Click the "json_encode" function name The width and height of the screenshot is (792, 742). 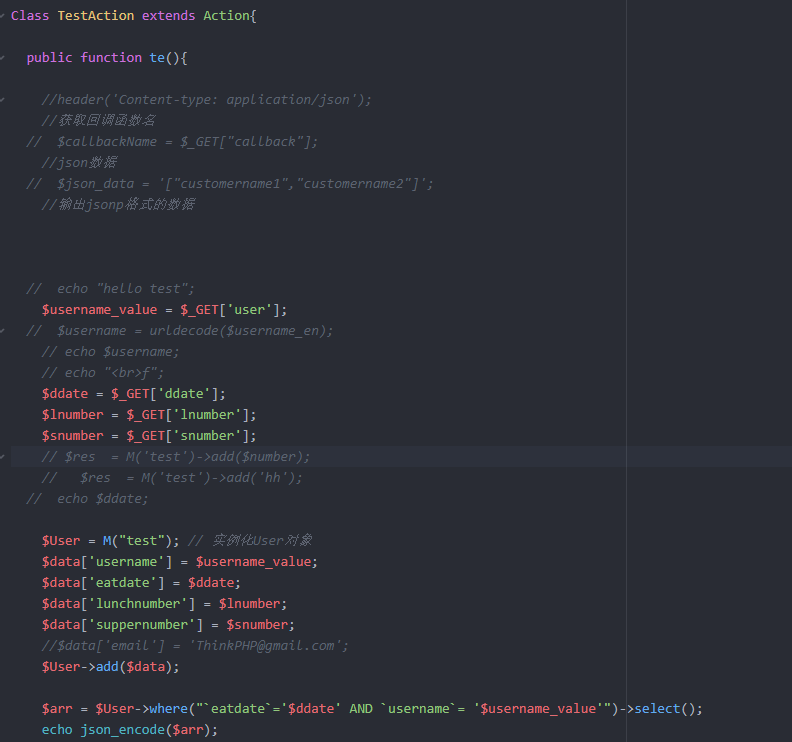click(x=123, y=730)
